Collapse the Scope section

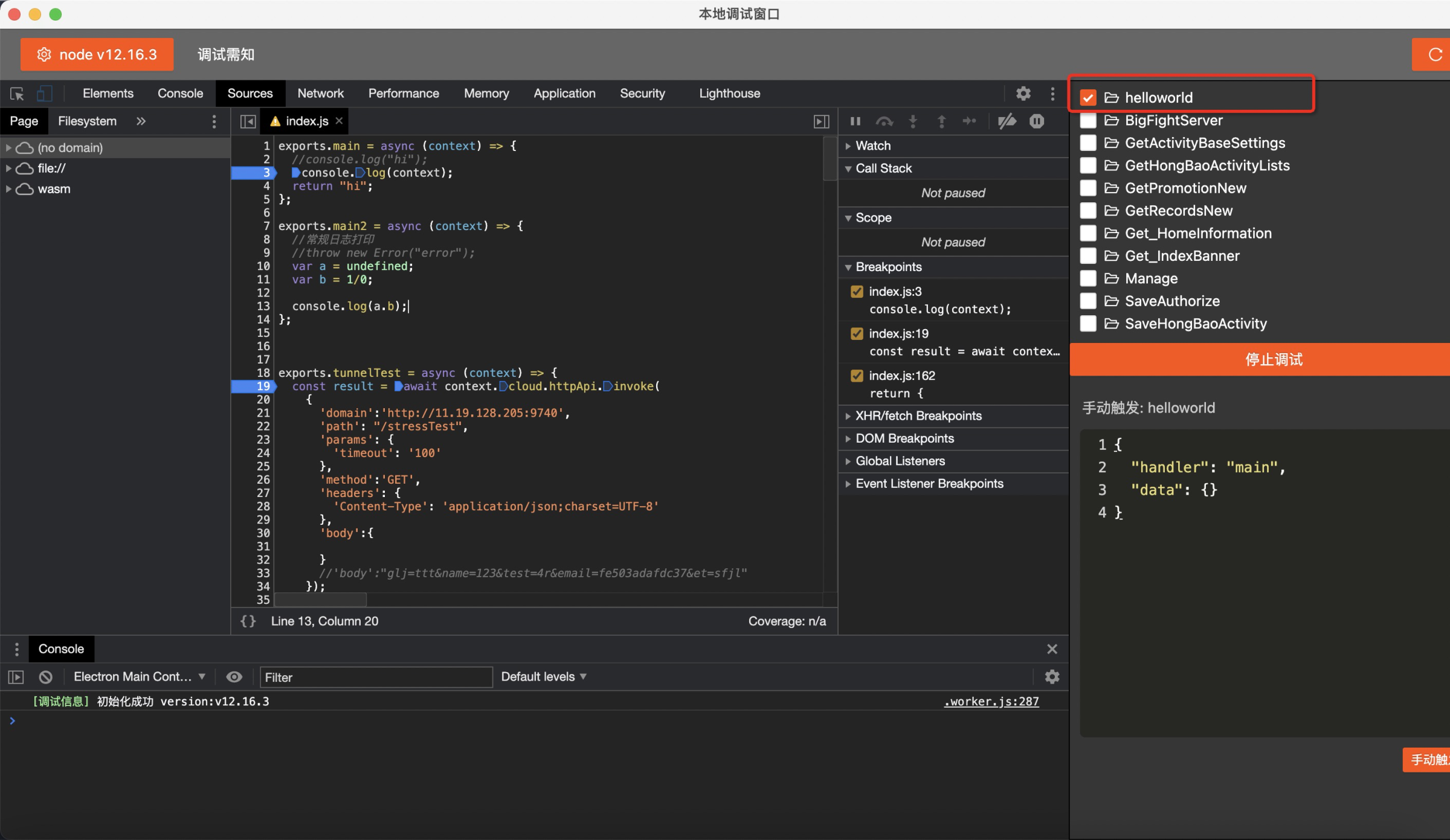point(953,217)
